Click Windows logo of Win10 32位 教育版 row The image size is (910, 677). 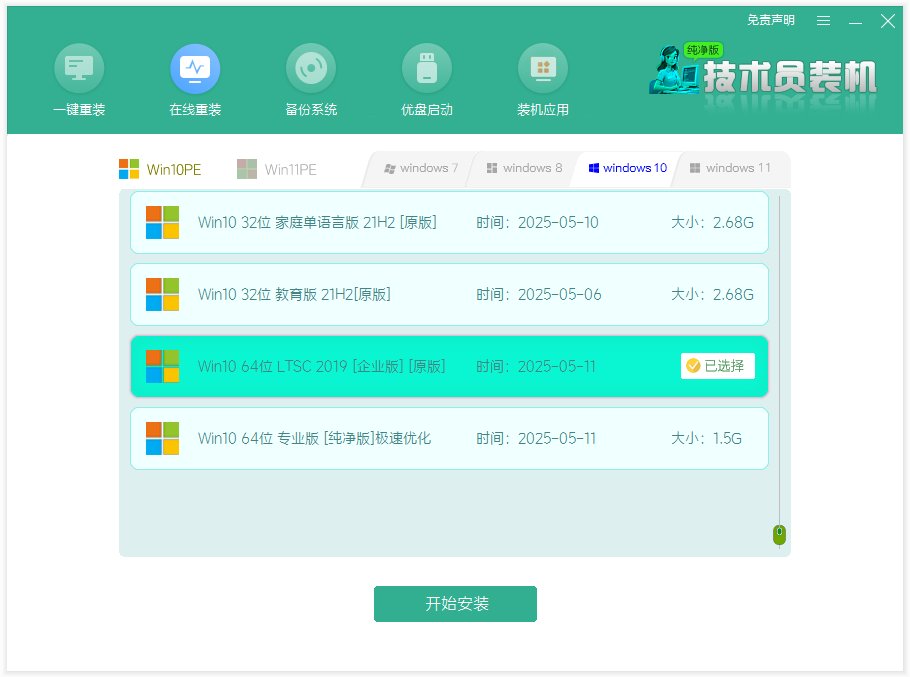(x=162, y=295)
